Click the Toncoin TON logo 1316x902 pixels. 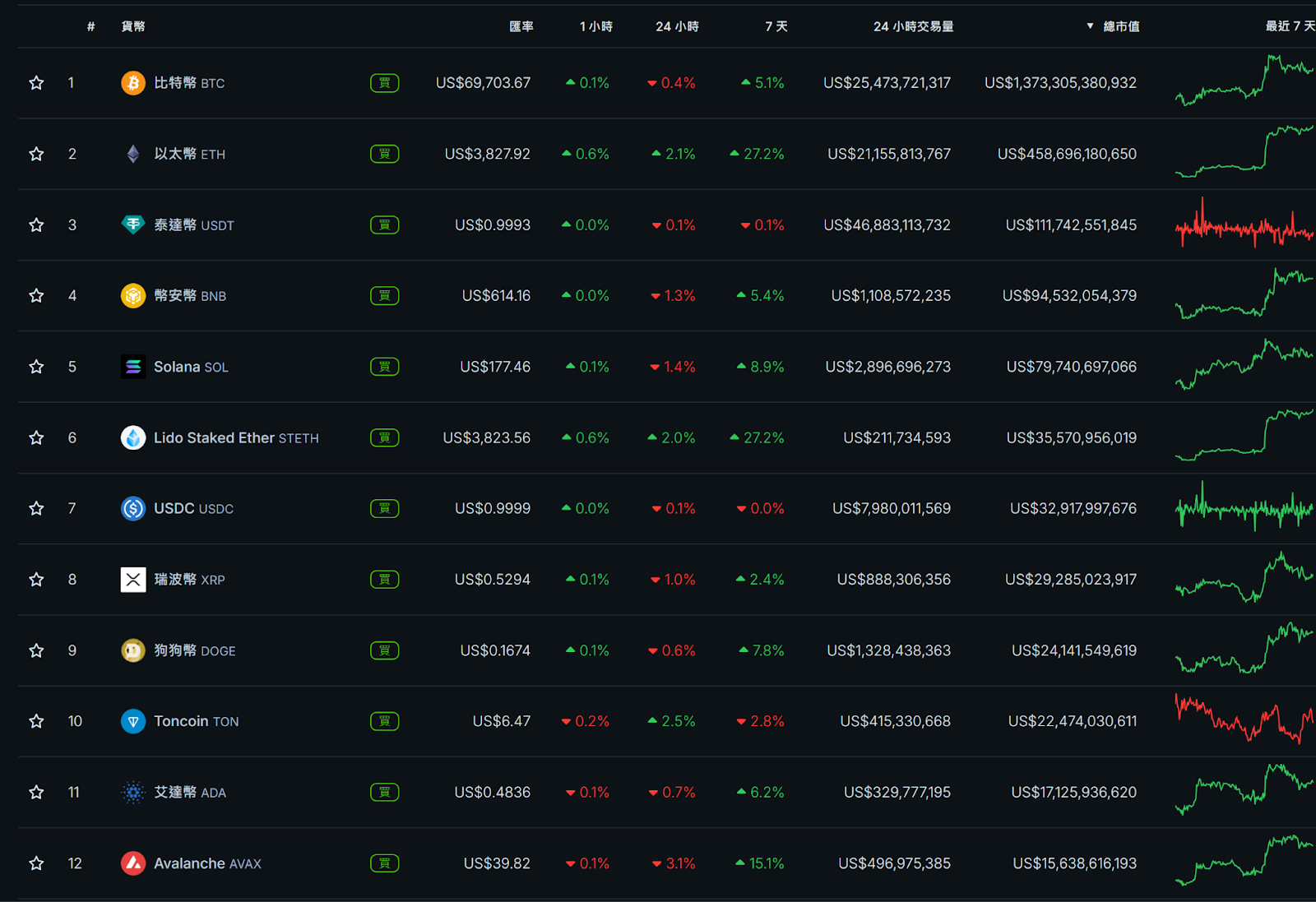(133, 721)
